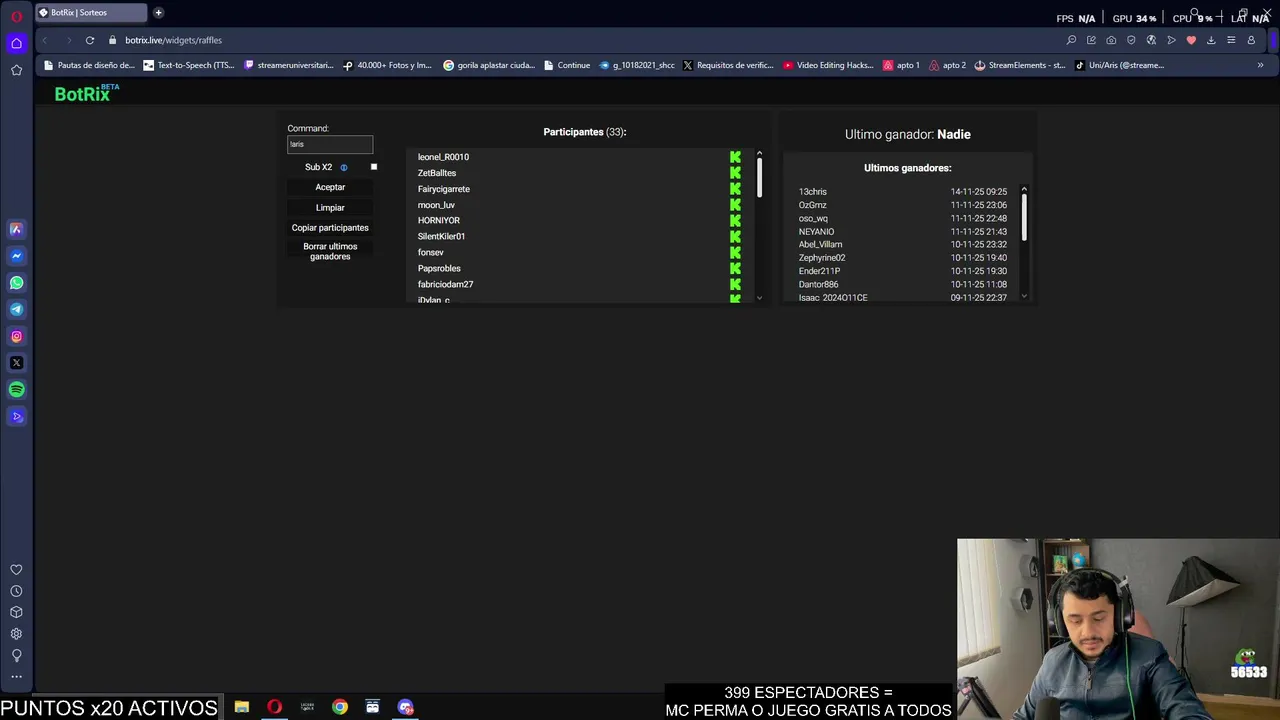
Task: Select participant ZetBalltes
Action: point(437,173)
